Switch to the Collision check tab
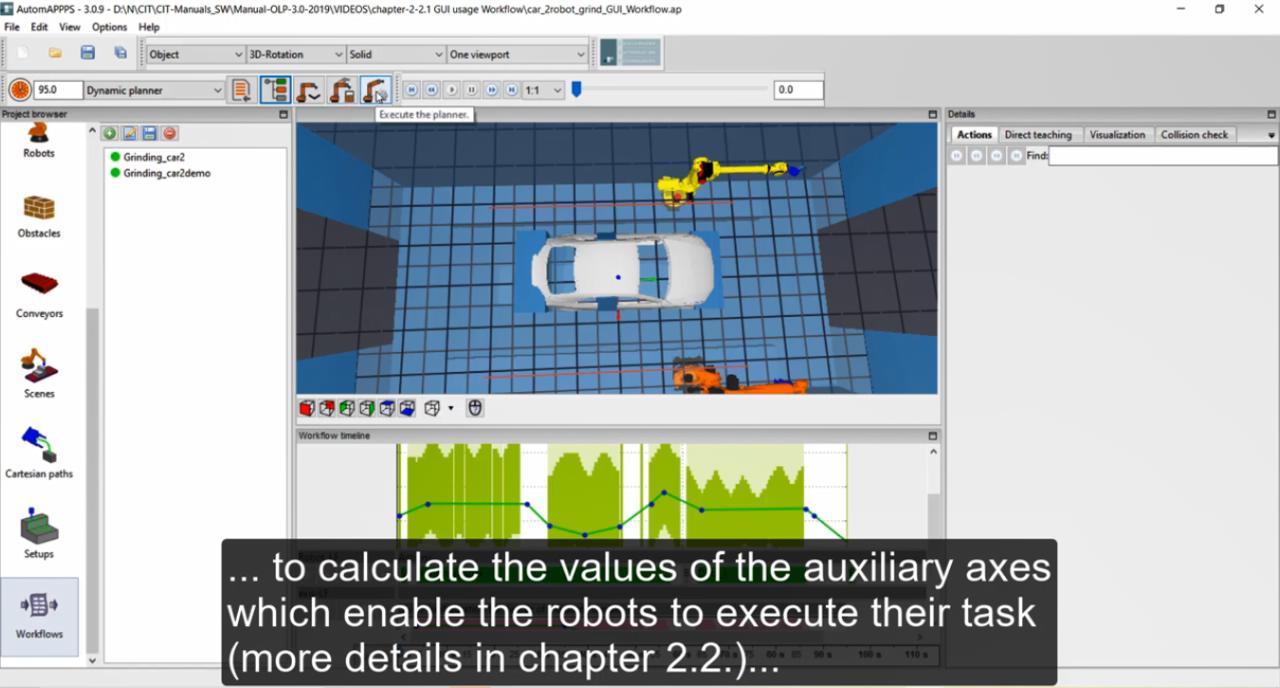Image resolution: width=1280 pixels, height=688 pixels. click(1194, 135)
